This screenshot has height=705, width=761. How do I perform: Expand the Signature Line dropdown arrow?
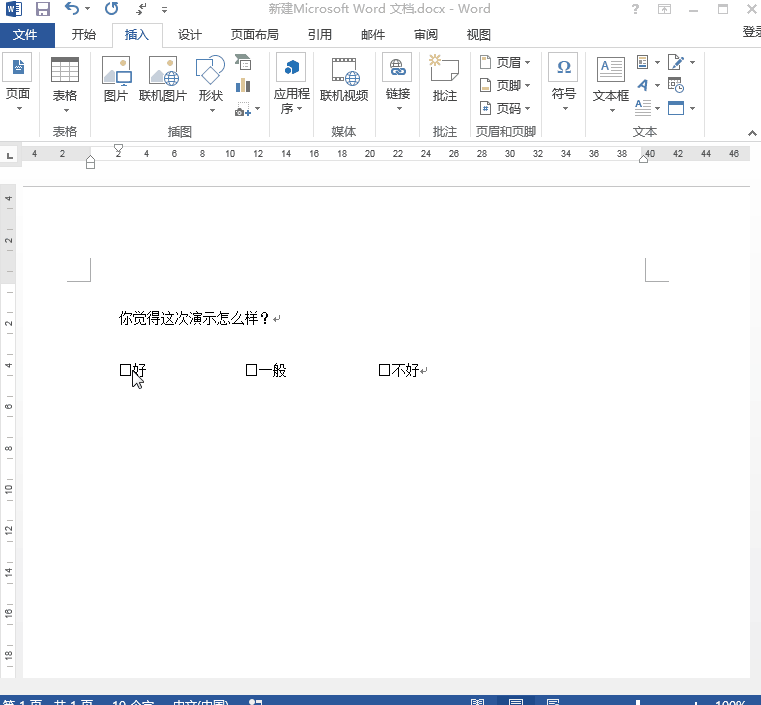coord(693,63)
